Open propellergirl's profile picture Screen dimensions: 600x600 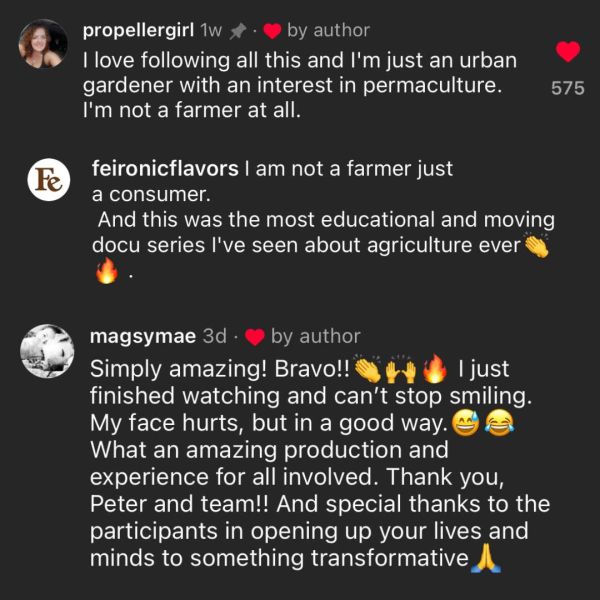44,44
